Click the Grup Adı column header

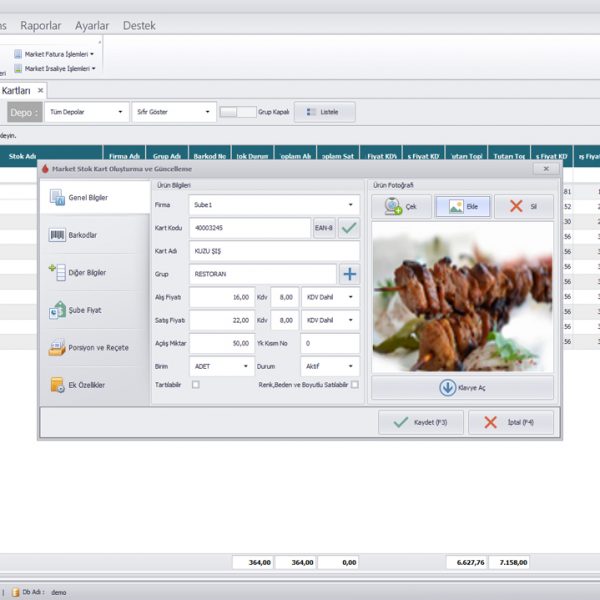[x=167, y=156]
